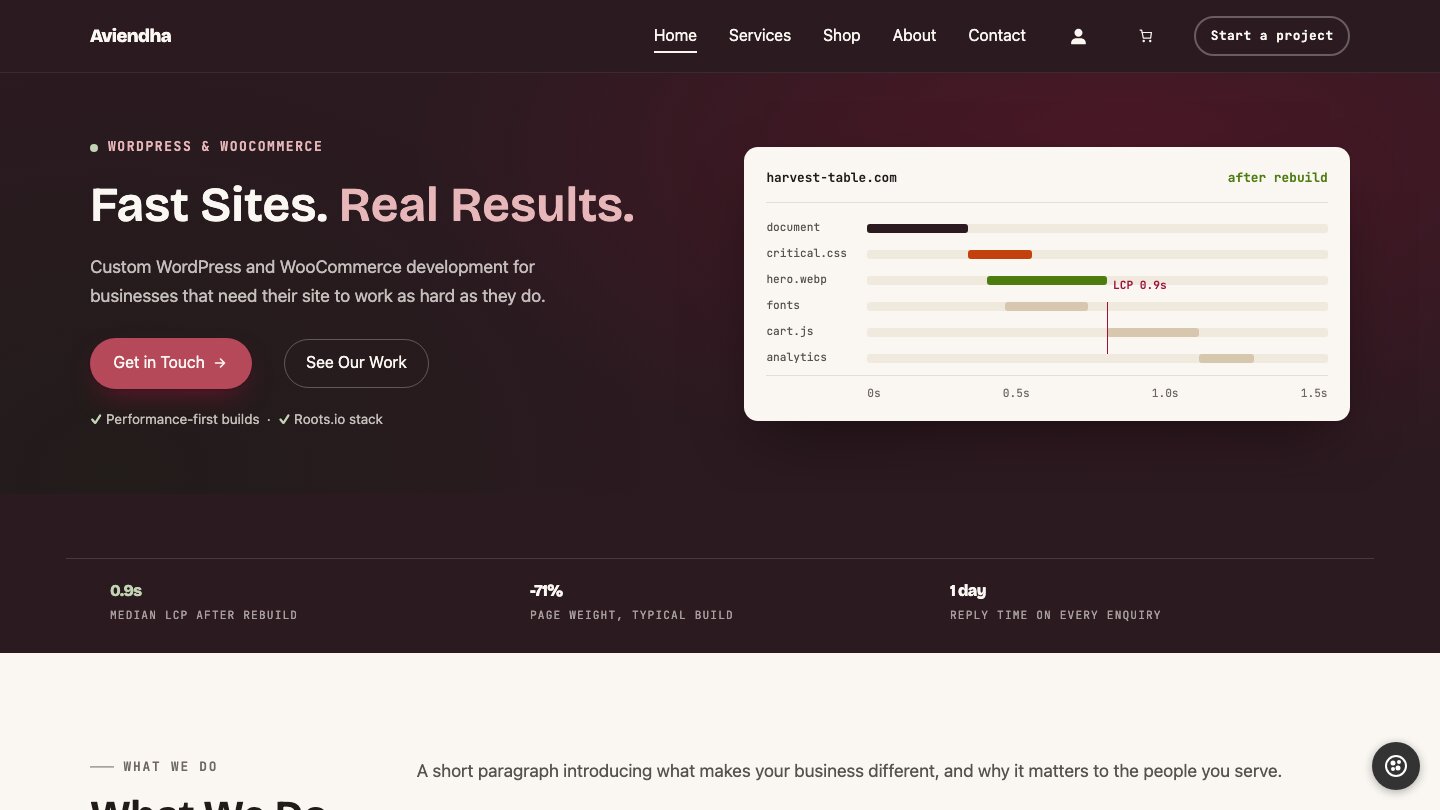
Task: Click the critical.css orange timing bar
Action: (1000, 254)
